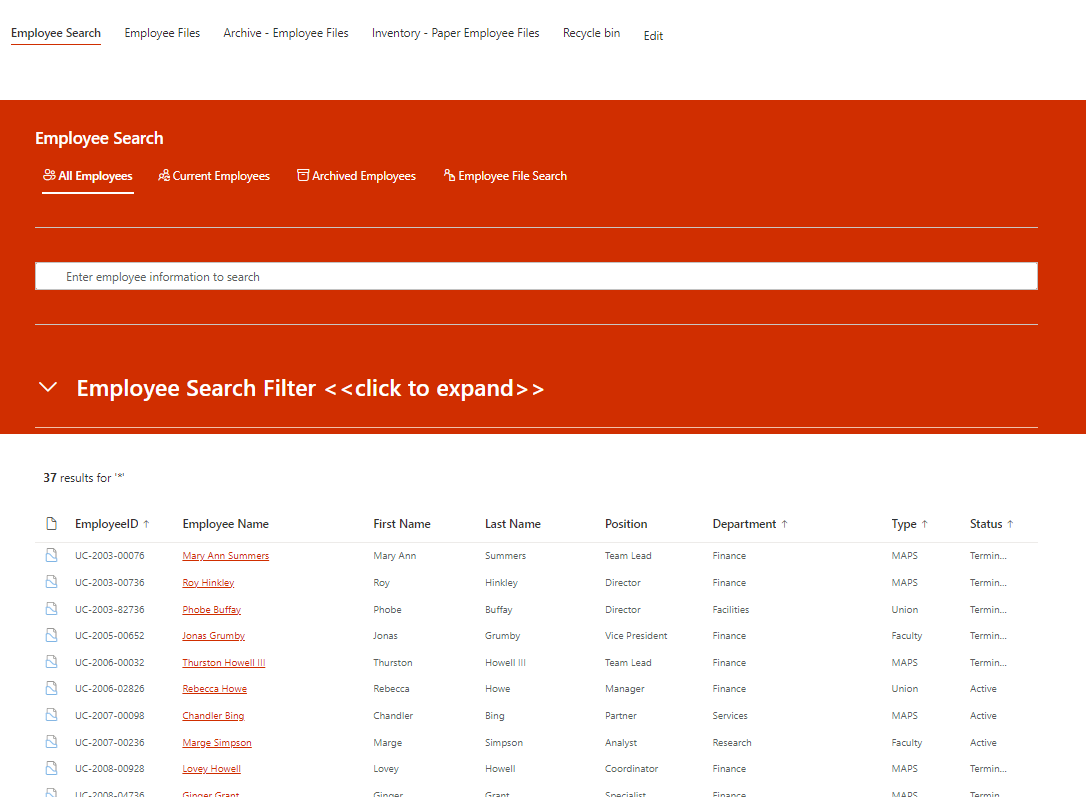Click the Current Employees group icon
1086x797 pixels.
pyautogui.click(x=163, y=175)
